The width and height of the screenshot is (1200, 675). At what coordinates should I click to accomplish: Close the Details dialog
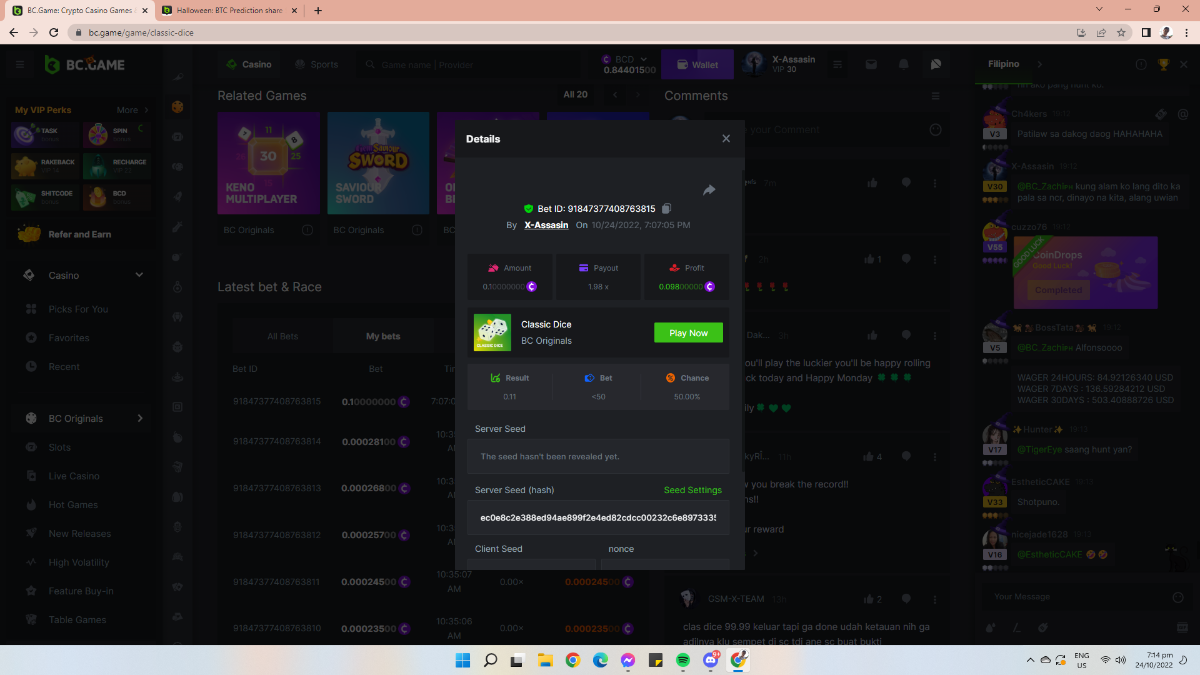726,139
